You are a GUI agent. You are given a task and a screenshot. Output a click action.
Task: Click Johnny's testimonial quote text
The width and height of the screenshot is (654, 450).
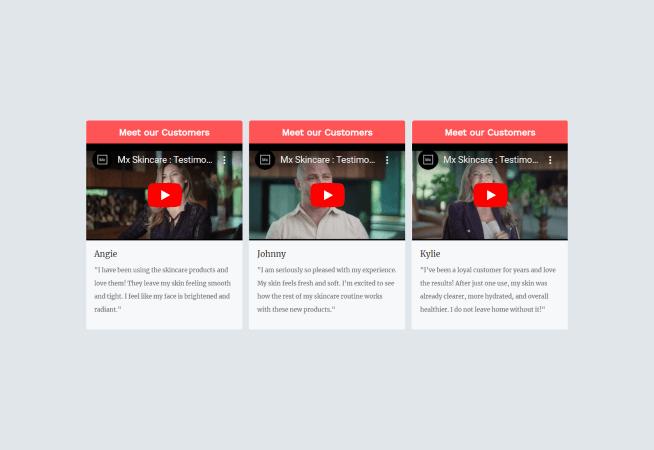[326, 290]
